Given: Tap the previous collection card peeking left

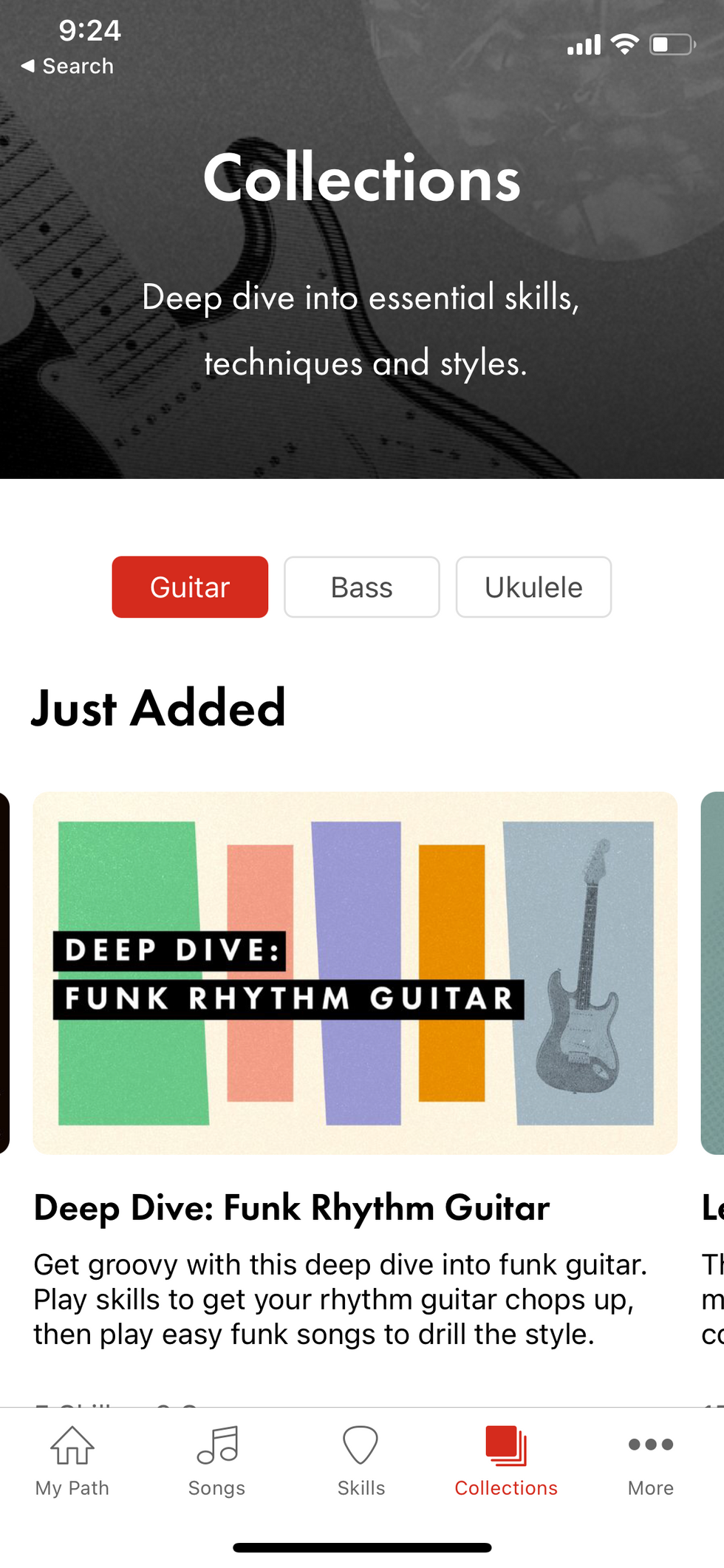Looking at the screenshot, I should coord(4,973).
